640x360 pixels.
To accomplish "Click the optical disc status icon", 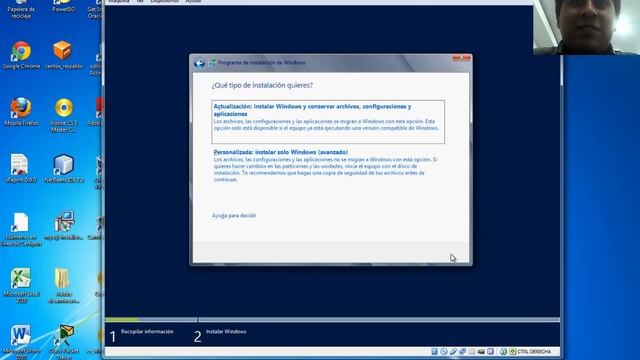I will pos(444,351).
